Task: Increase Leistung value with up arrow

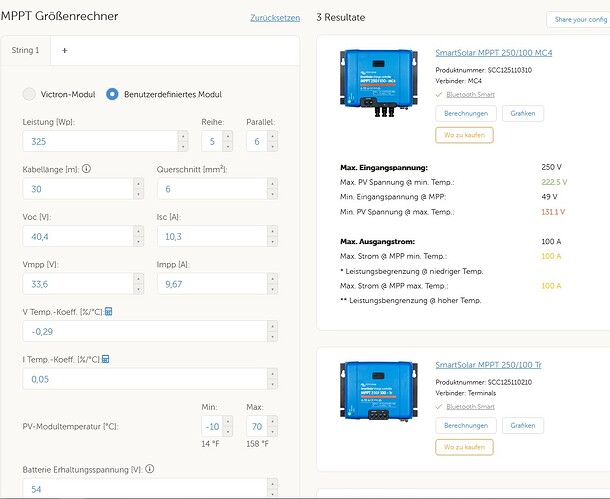Action: coord(183,136)
